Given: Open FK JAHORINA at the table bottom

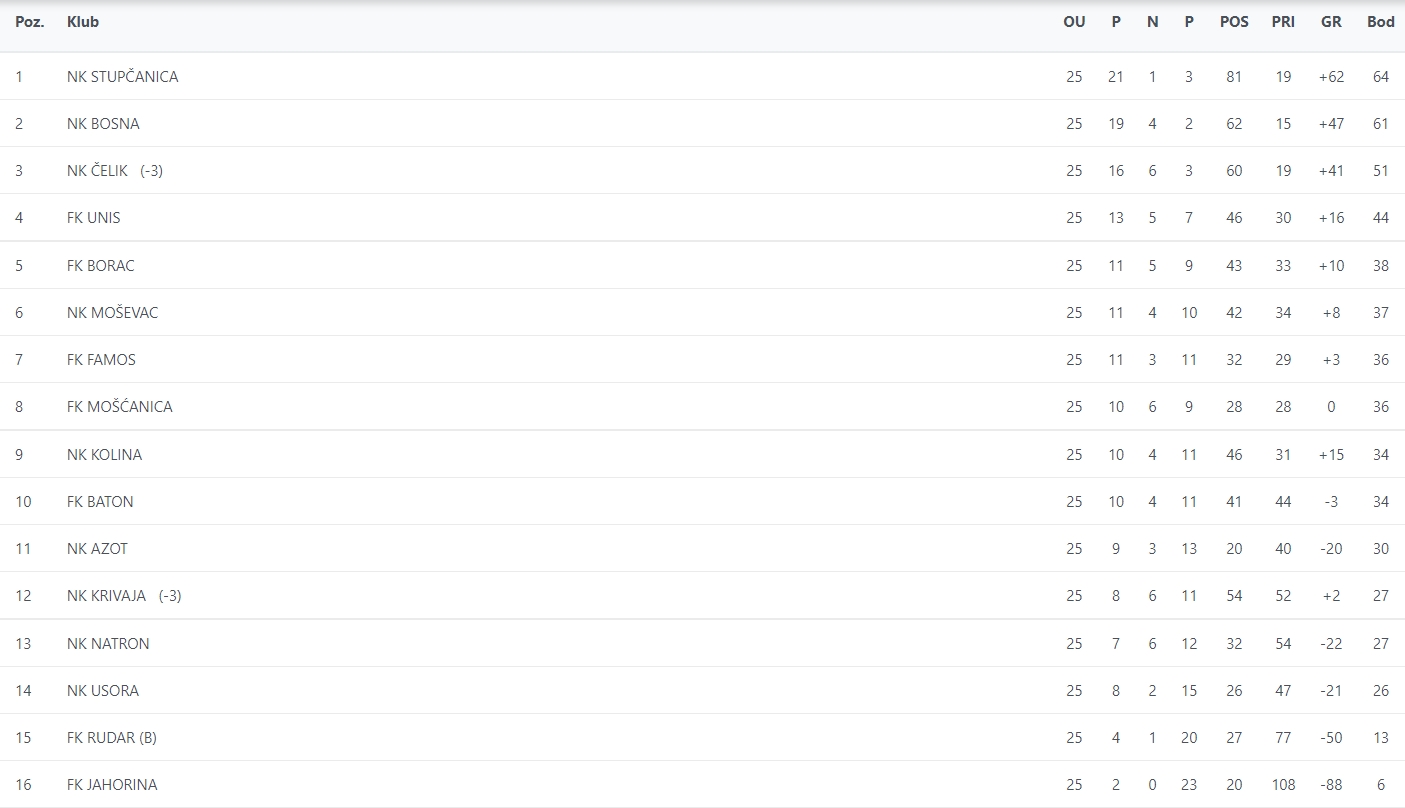Looking at the screenshot, I should [112, 785].
